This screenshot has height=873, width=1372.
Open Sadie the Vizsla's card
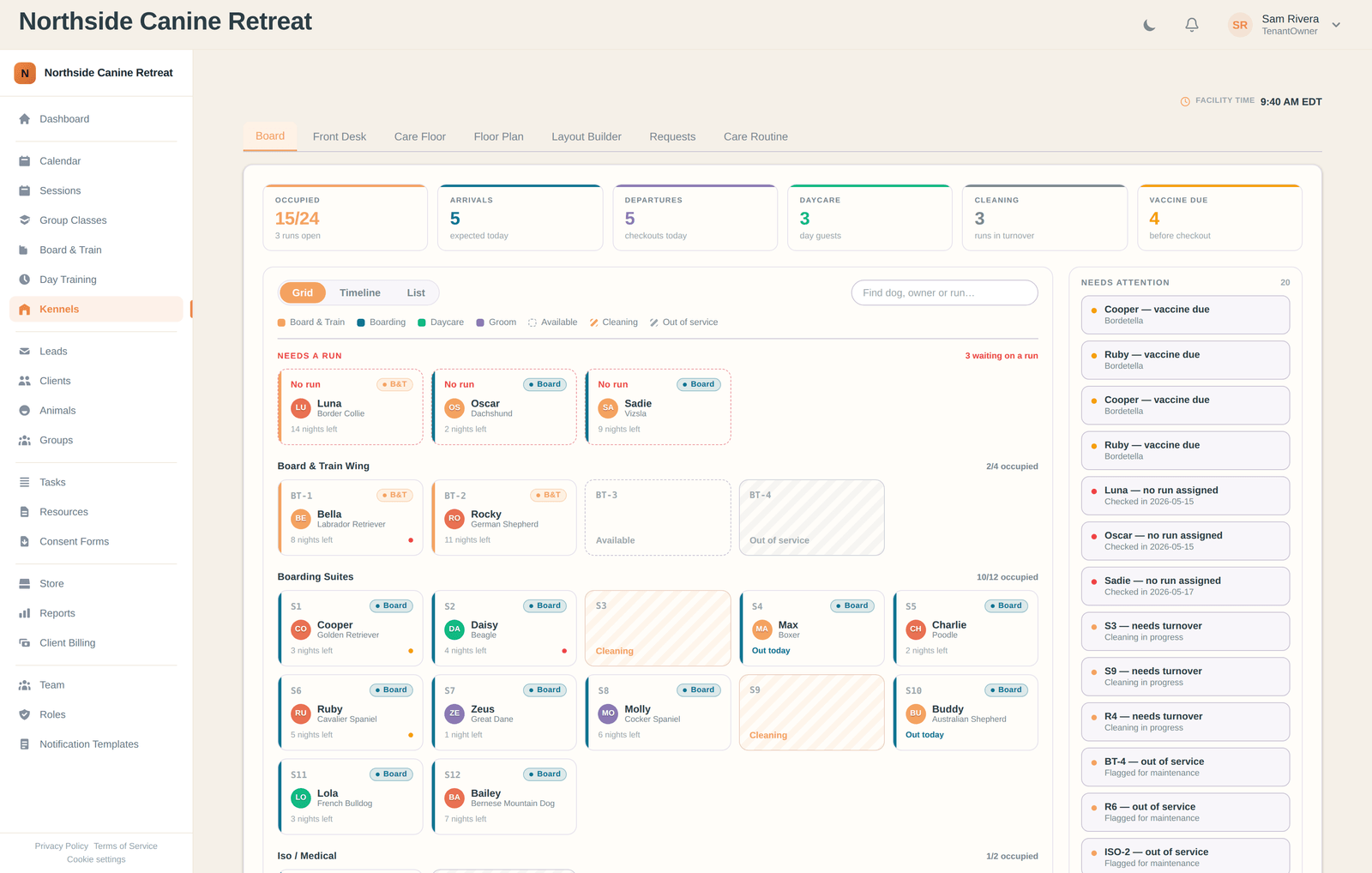click(x=658, y=406)
